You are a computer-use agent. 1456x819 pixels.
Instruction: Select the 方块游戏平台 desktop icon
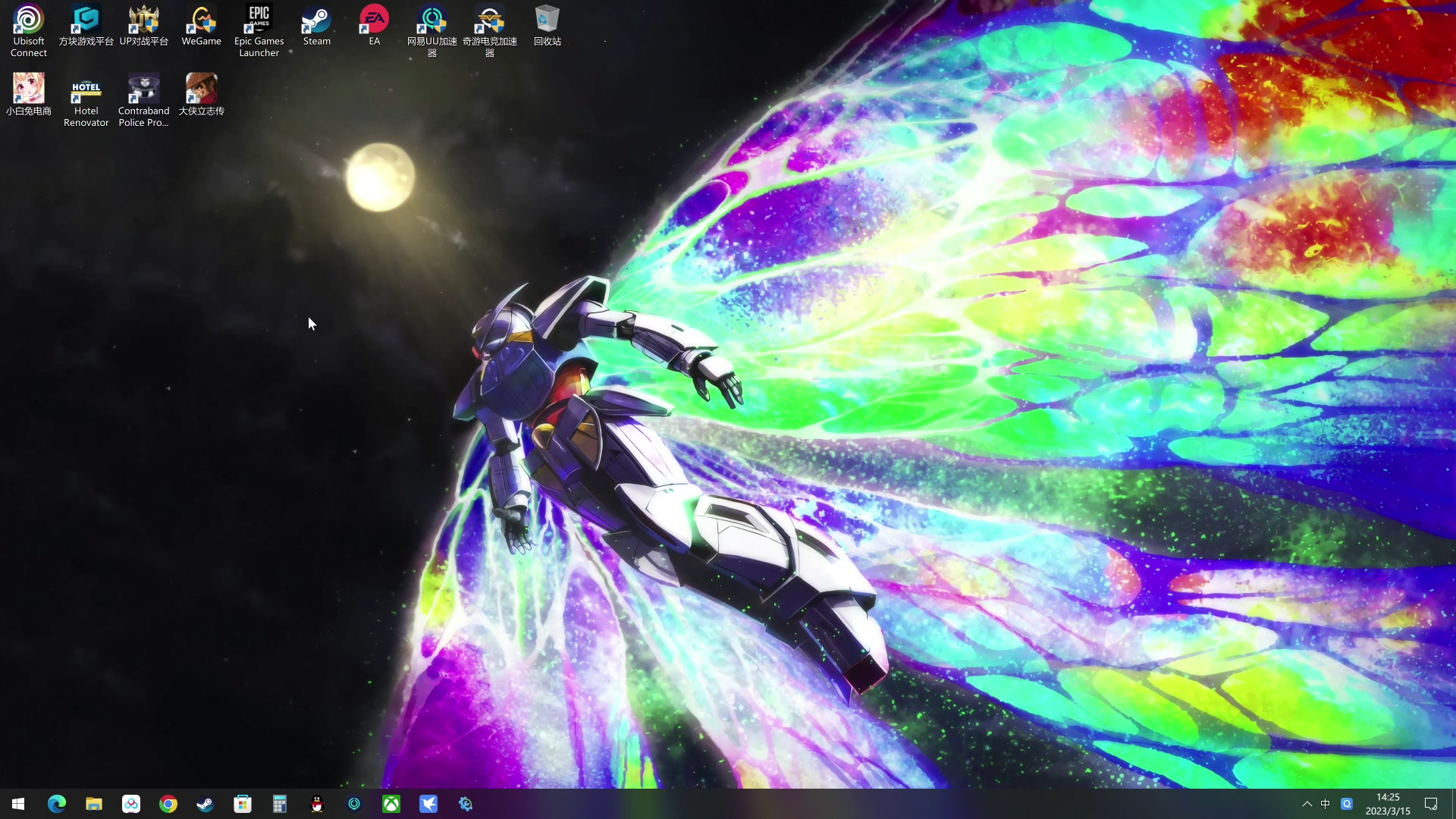(x=86, y=26)
